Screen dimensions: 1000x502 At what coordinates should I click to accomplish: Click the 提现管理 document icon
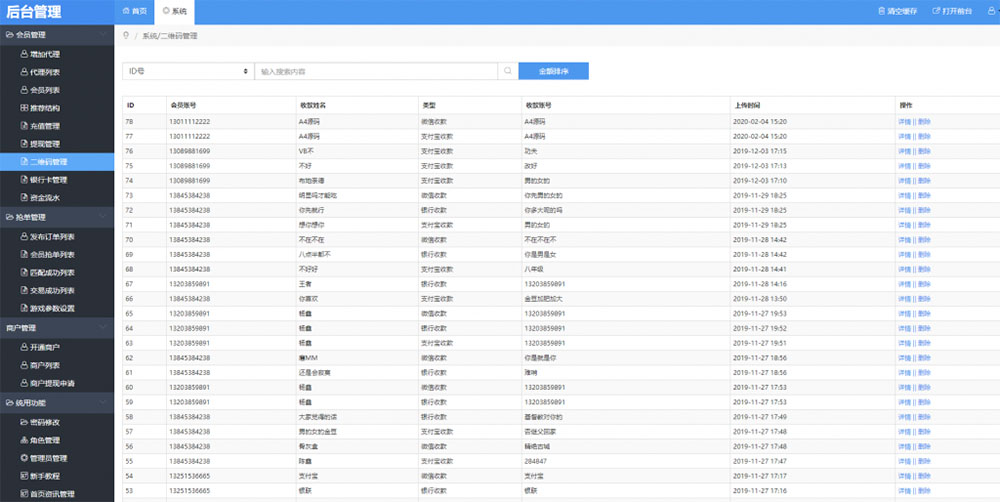click(x=24, y=144)
